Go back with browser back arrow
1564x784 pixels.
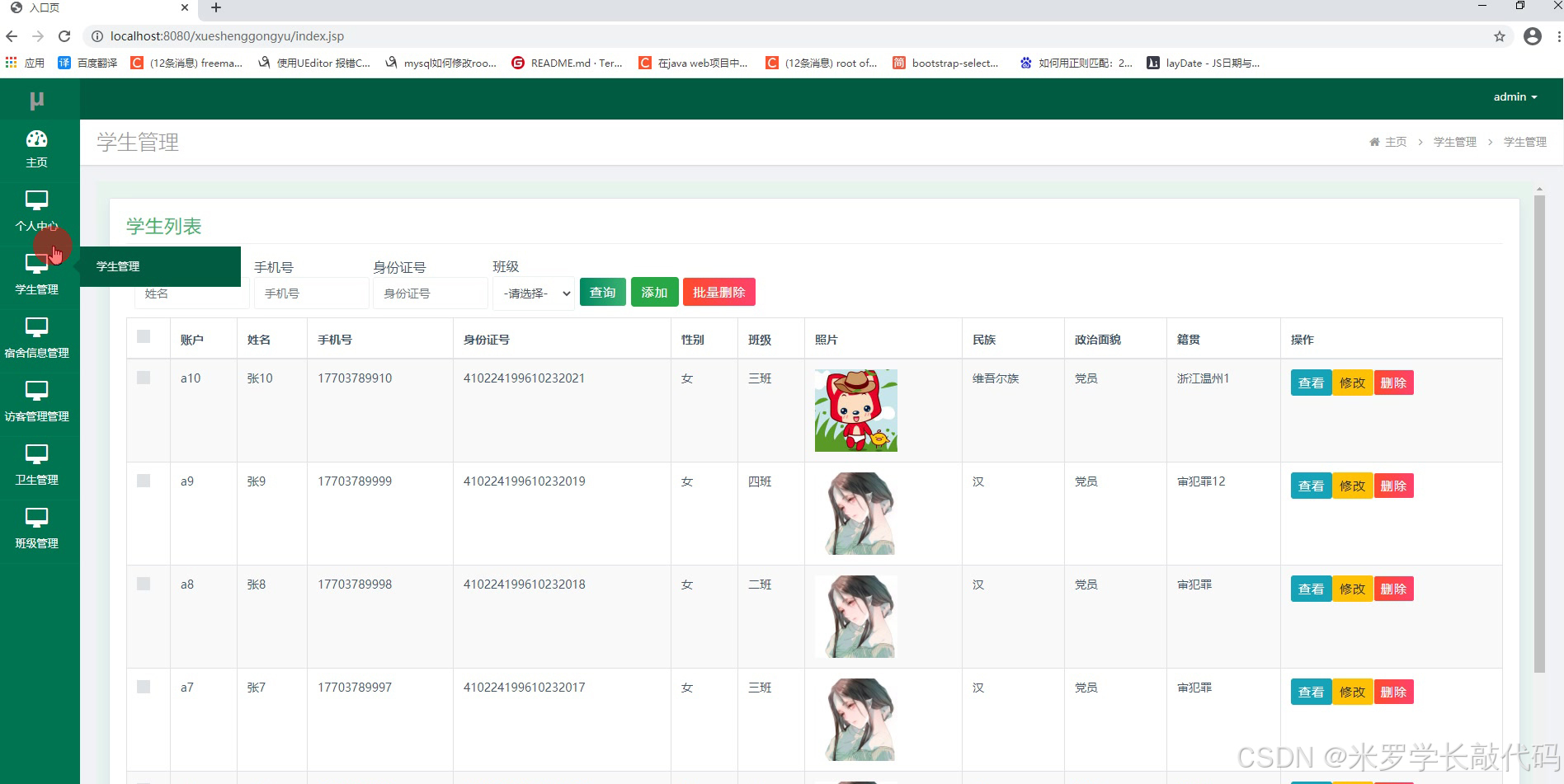12,36
